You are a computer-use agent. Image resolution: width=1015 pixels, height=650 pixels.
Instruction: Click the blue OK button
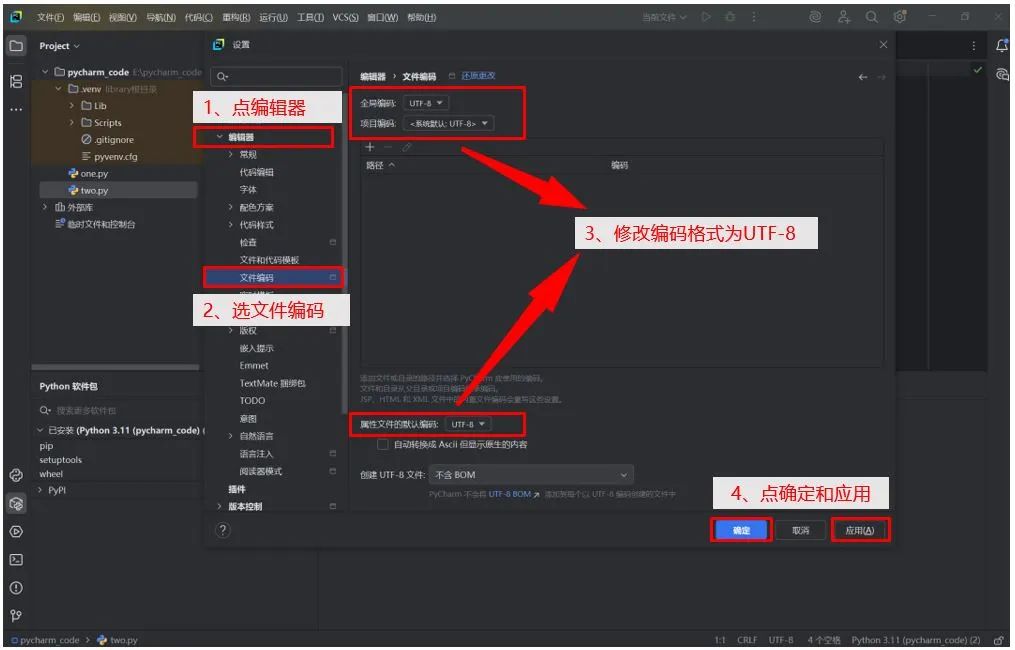742,532
